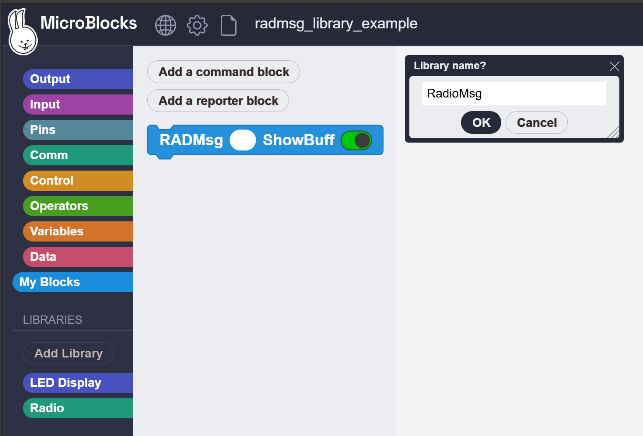Click the RADMsg block empty input slot
643x436 pixels.
pos(242,140)
